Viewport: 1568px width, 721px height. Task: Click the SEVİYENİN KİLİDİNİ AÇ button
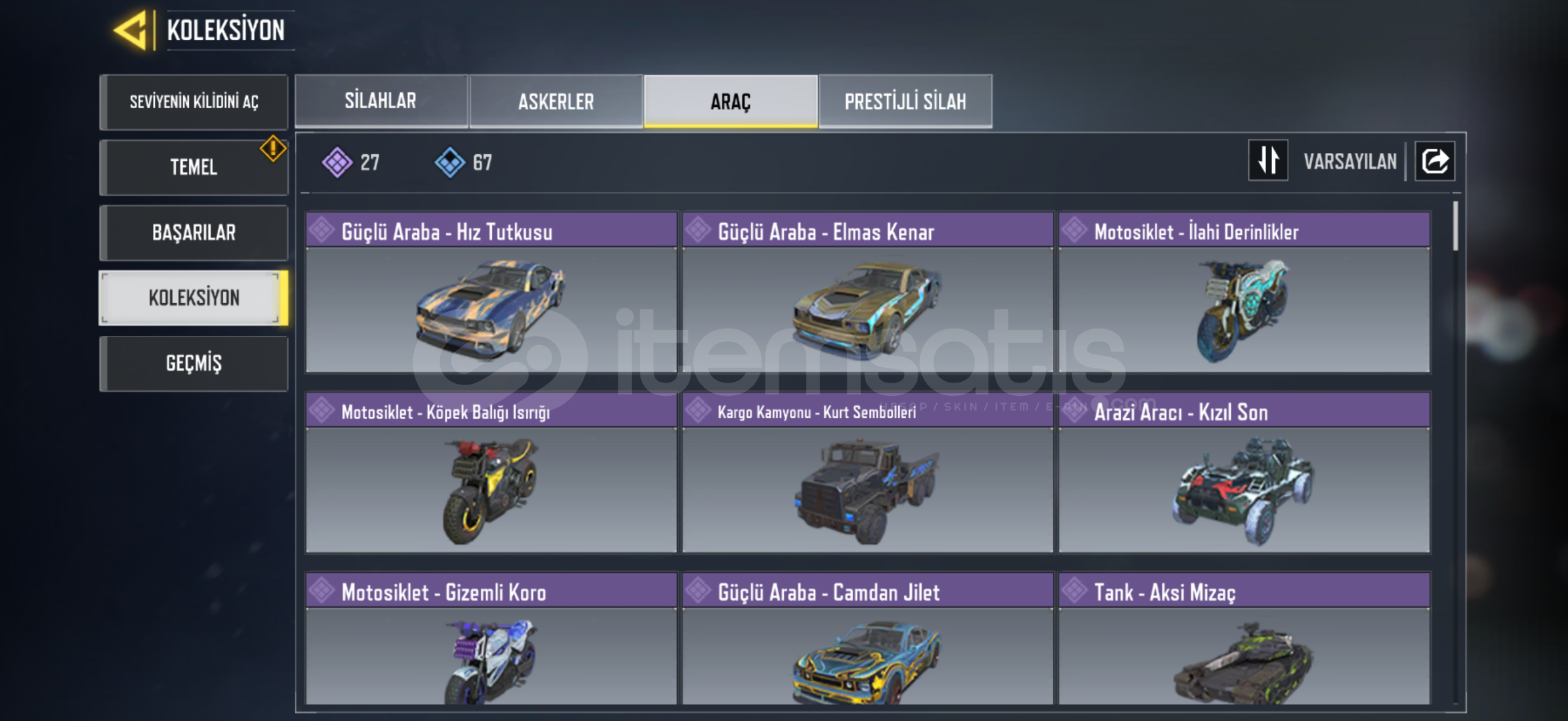[194, 102]
